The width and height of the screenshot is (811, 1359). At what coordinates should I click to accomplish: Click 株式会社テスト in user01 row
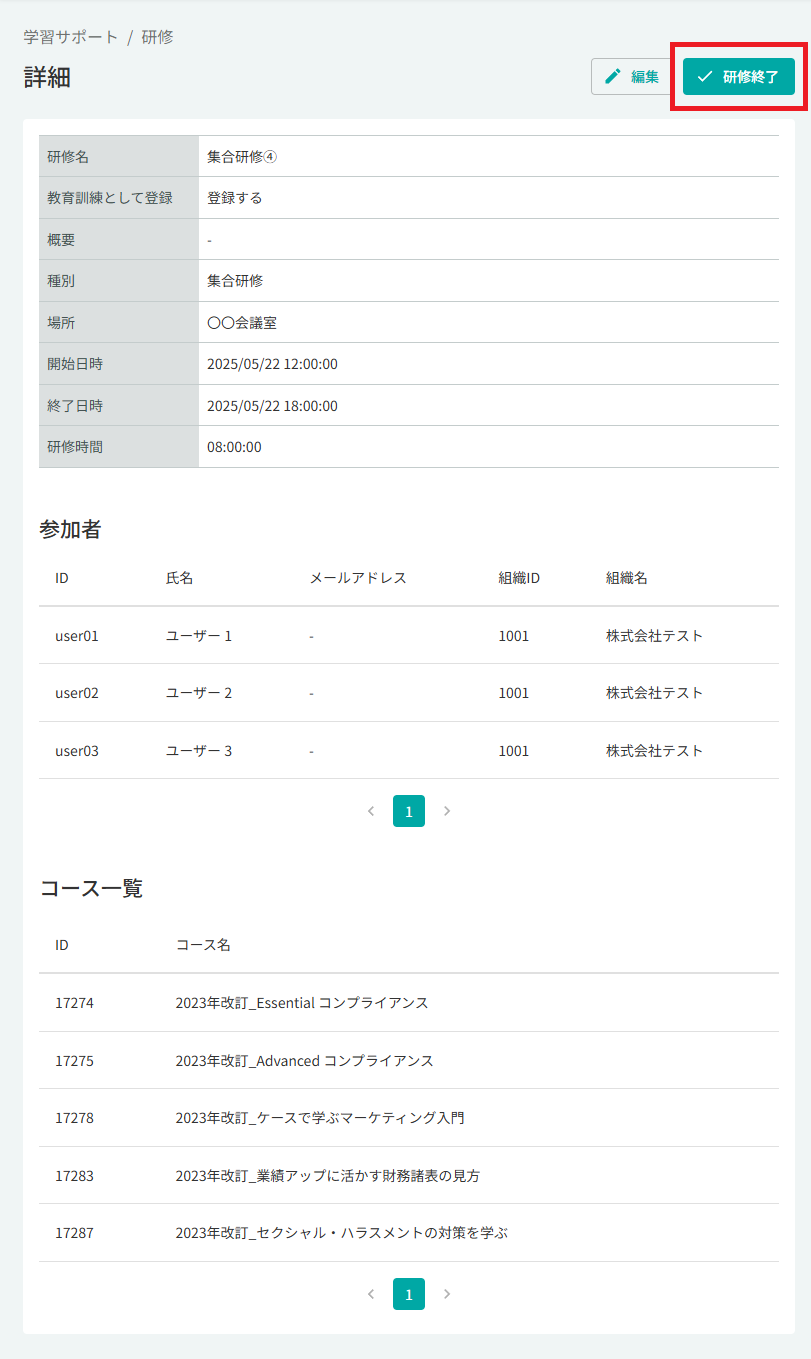coord(654,636)
